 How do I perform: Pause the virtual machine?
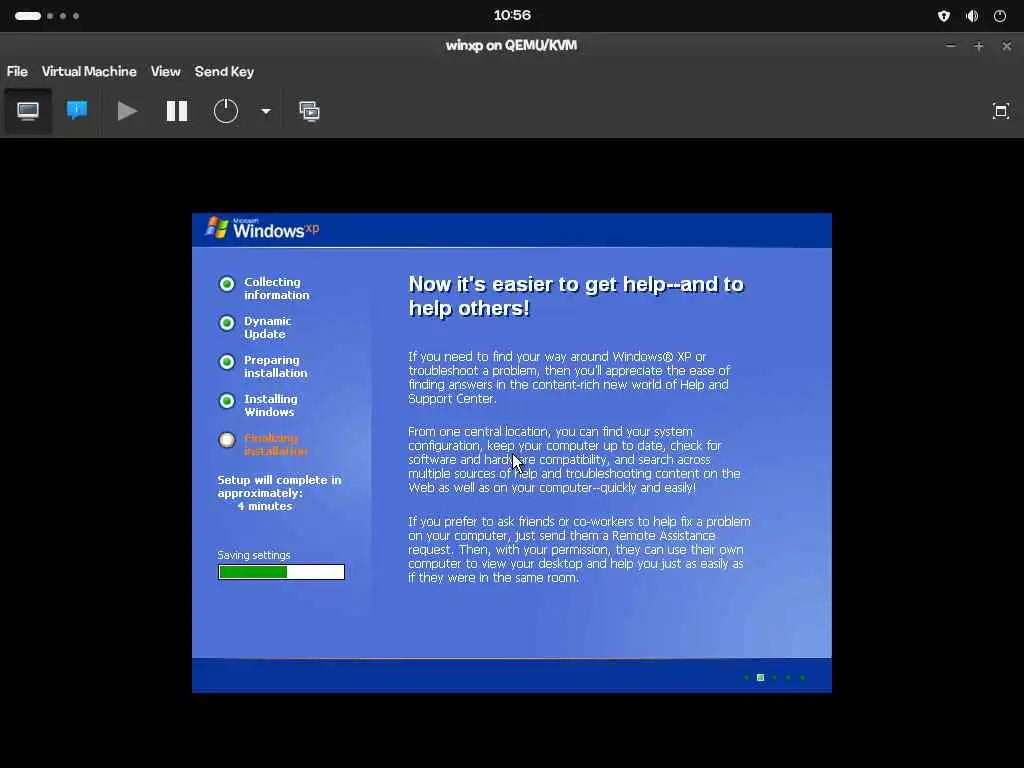point(177,111)
